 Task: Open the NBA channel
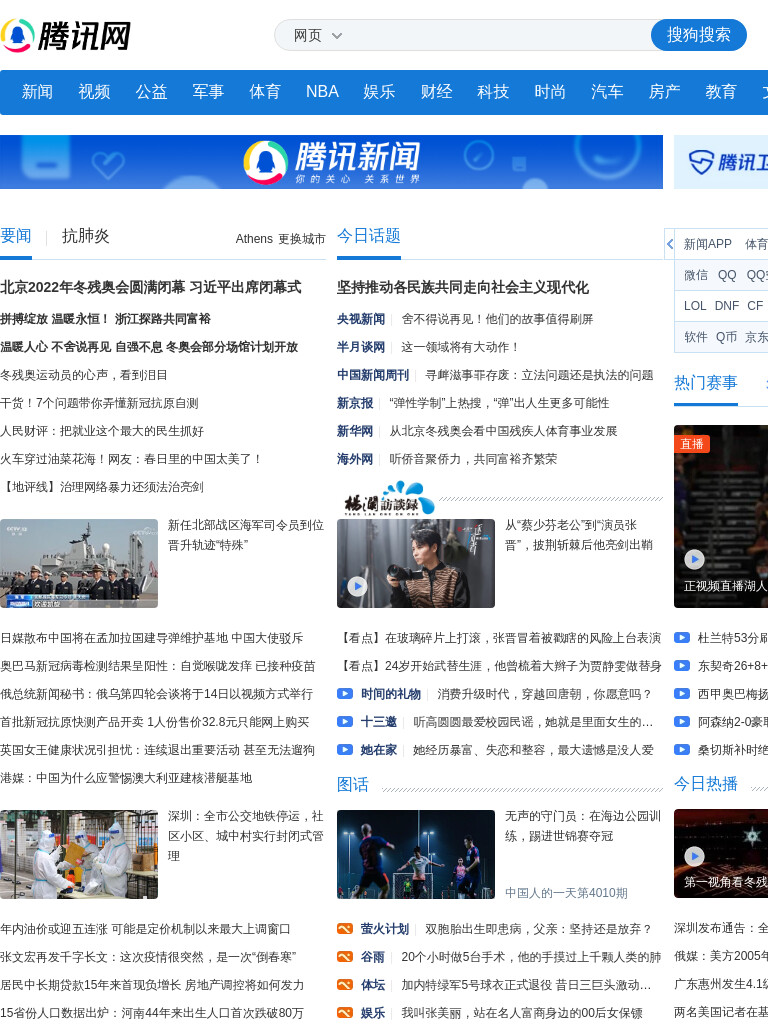pyautogui.click(x=322, y=91)
